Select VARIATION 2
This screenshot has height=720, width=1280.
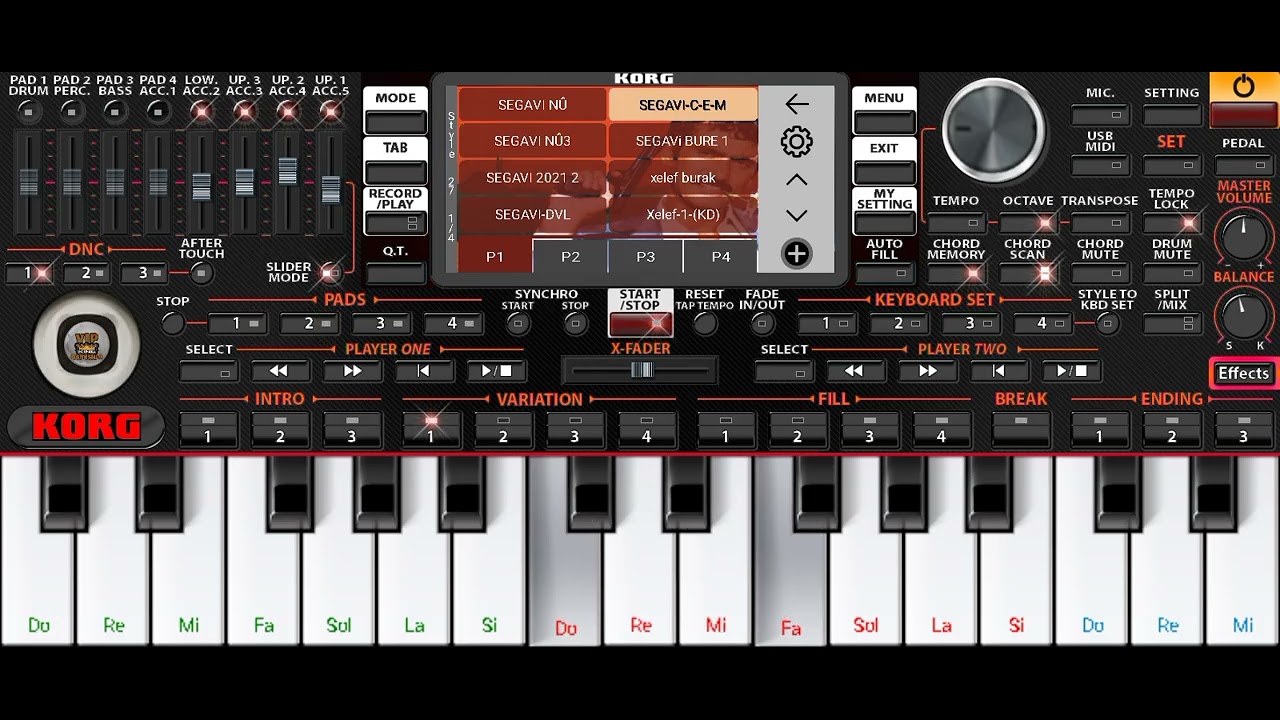(502, 430)
